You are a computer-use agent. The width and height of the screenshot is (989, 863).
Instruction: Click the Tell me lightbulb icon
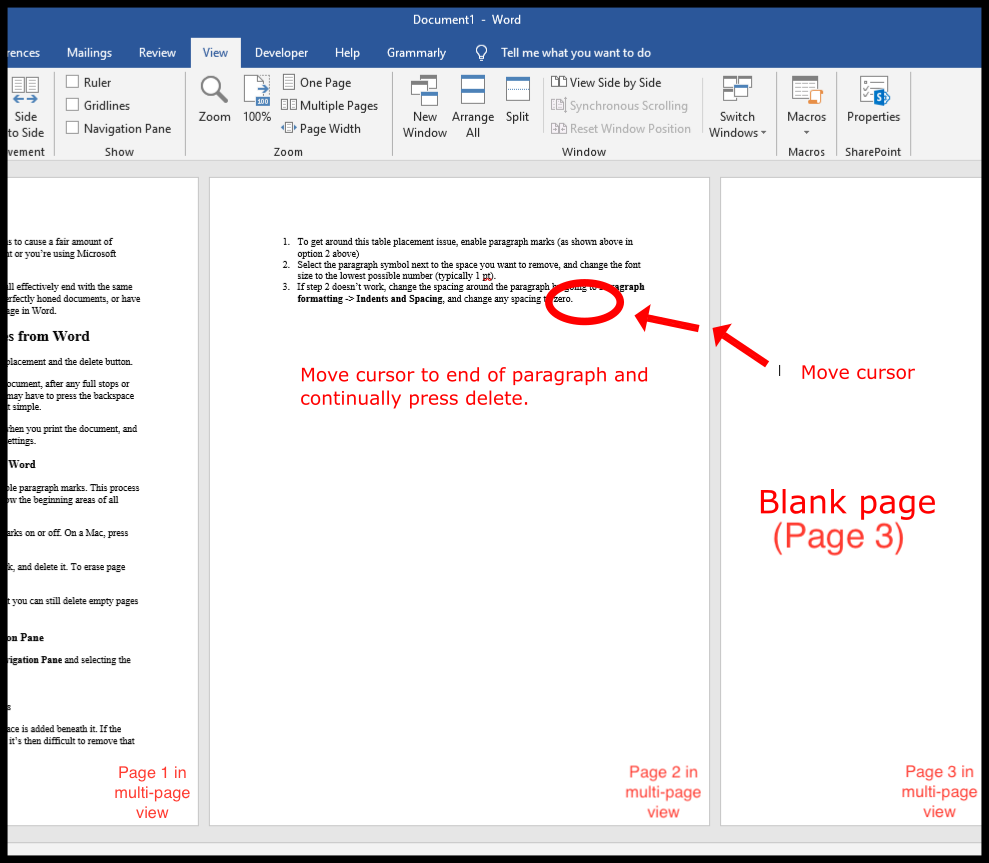coord(481,53)
